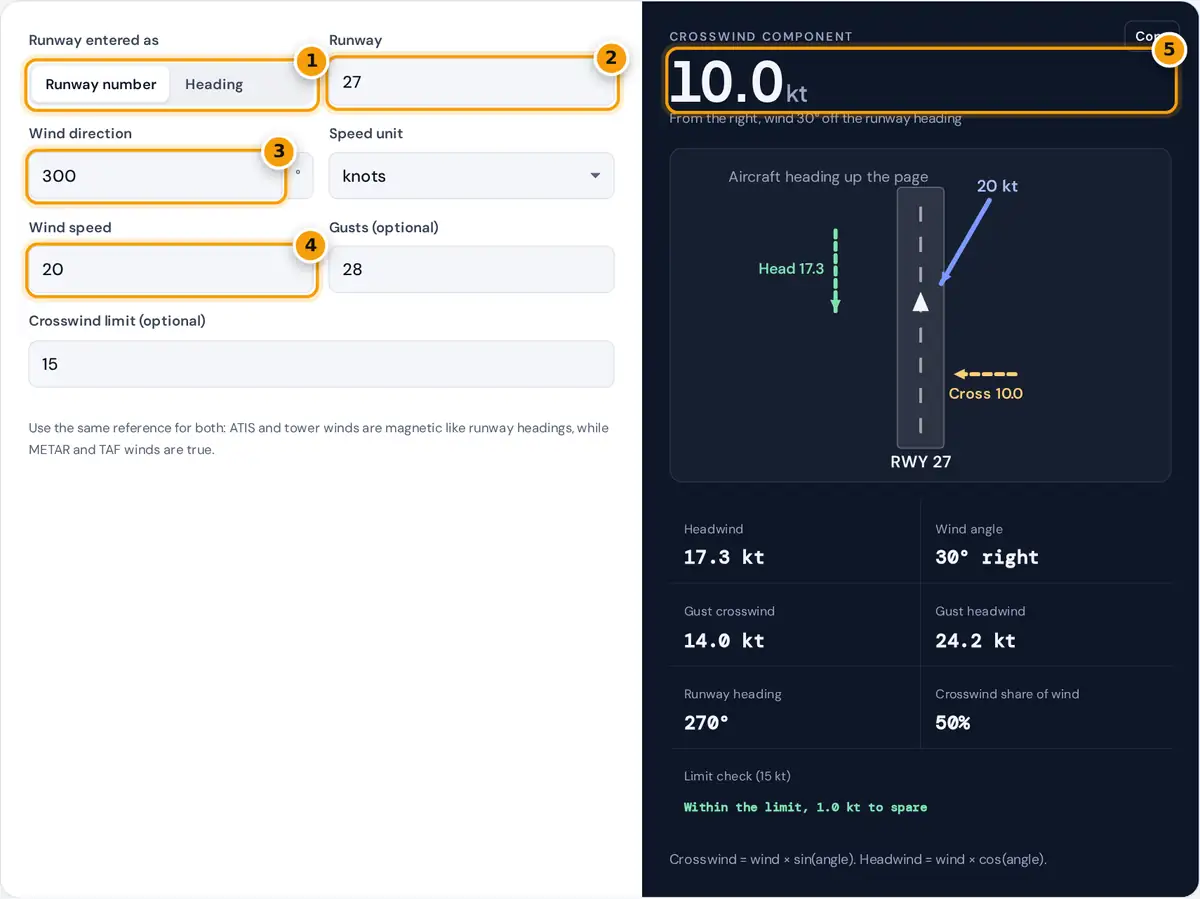The height and width of the screenshot is (899, 1200).
Task: Click the Gust headwind value 24.2 kt
Action: (975, 640)
